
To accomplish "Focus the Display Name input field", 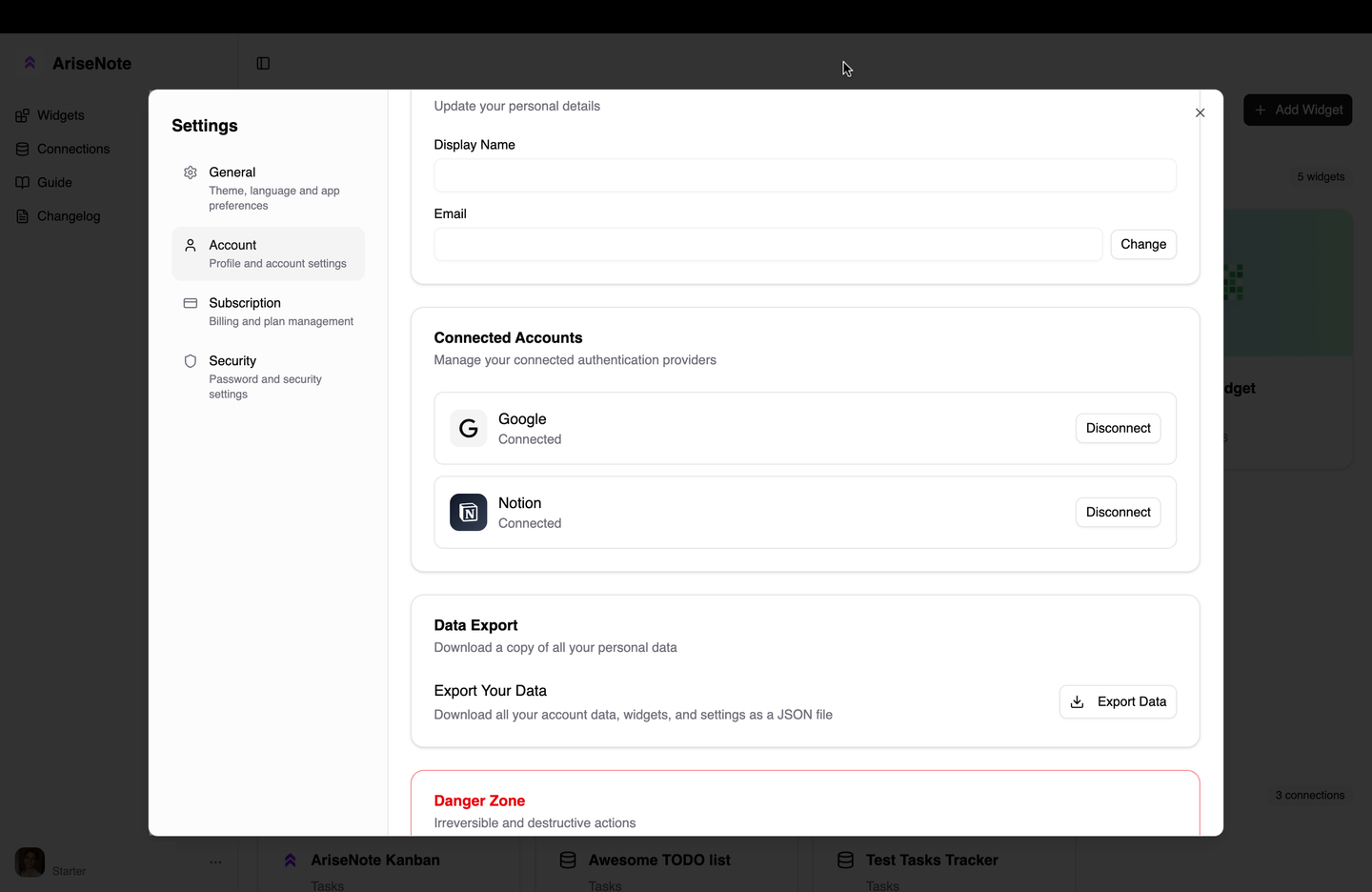I will point(805,175).
